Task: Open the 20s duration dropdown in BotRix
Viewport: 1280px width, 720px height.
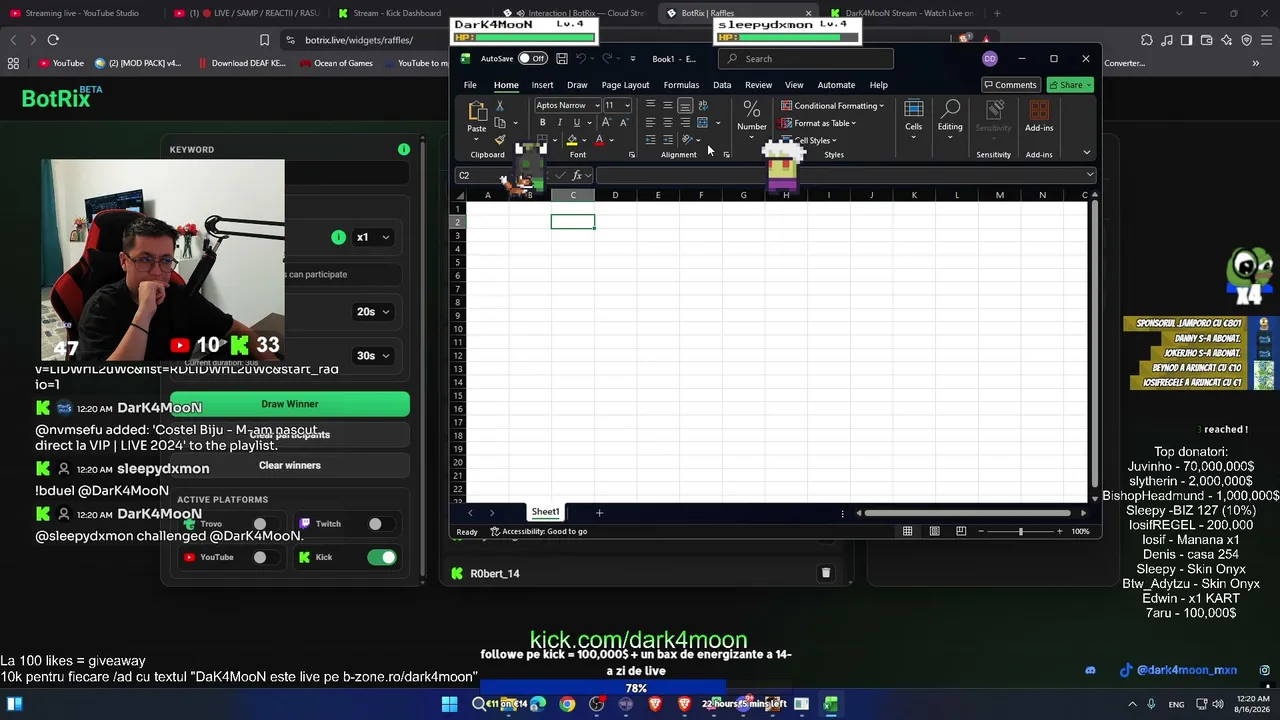Action: pos(374,312)
